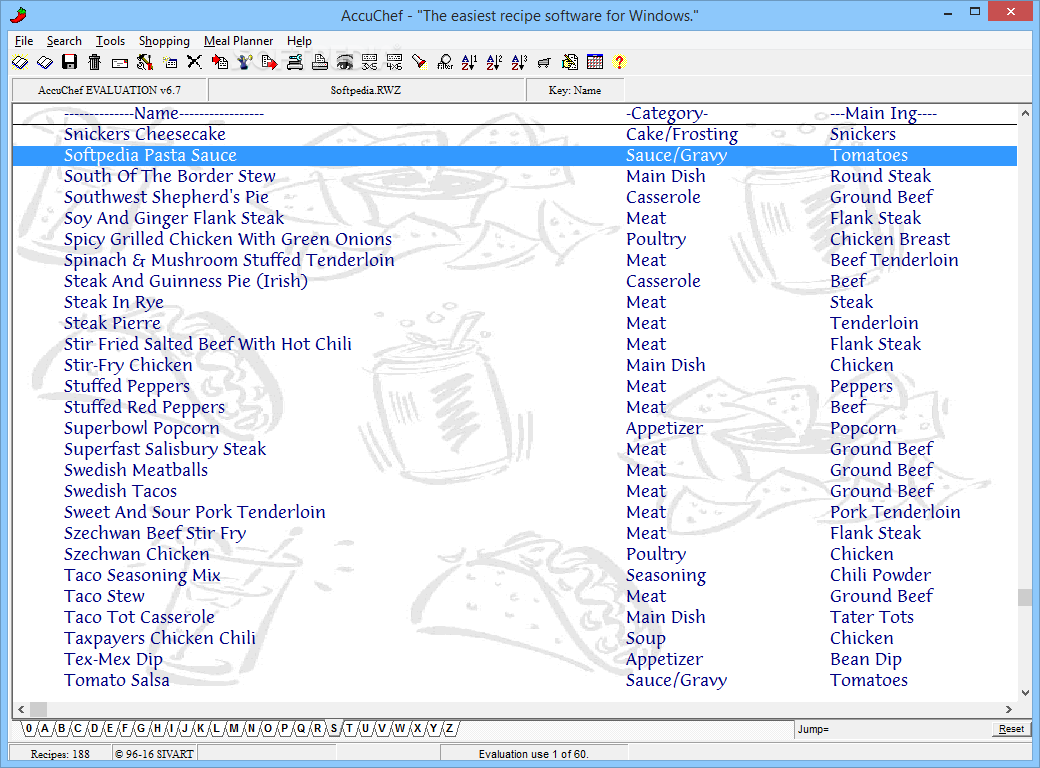Open the Search menu

64,41
